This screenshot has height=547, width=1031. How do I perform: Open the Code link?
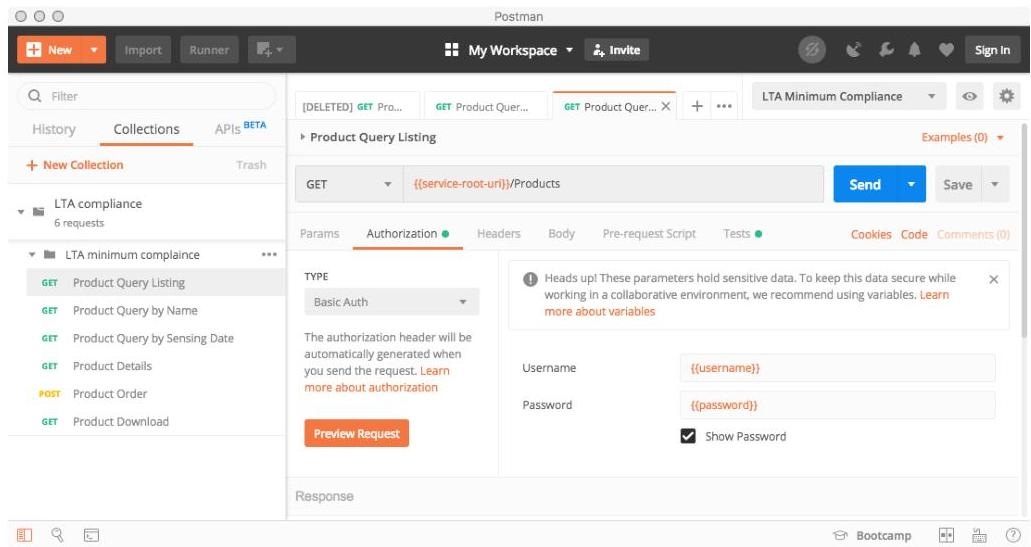[914, 234]
